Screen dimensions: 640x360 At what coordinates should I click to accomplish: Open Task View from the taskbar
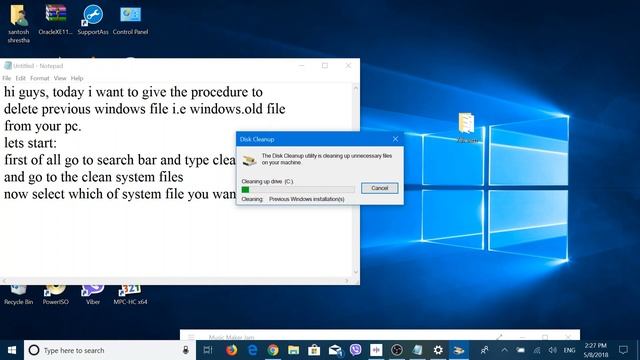pos(208,350)
